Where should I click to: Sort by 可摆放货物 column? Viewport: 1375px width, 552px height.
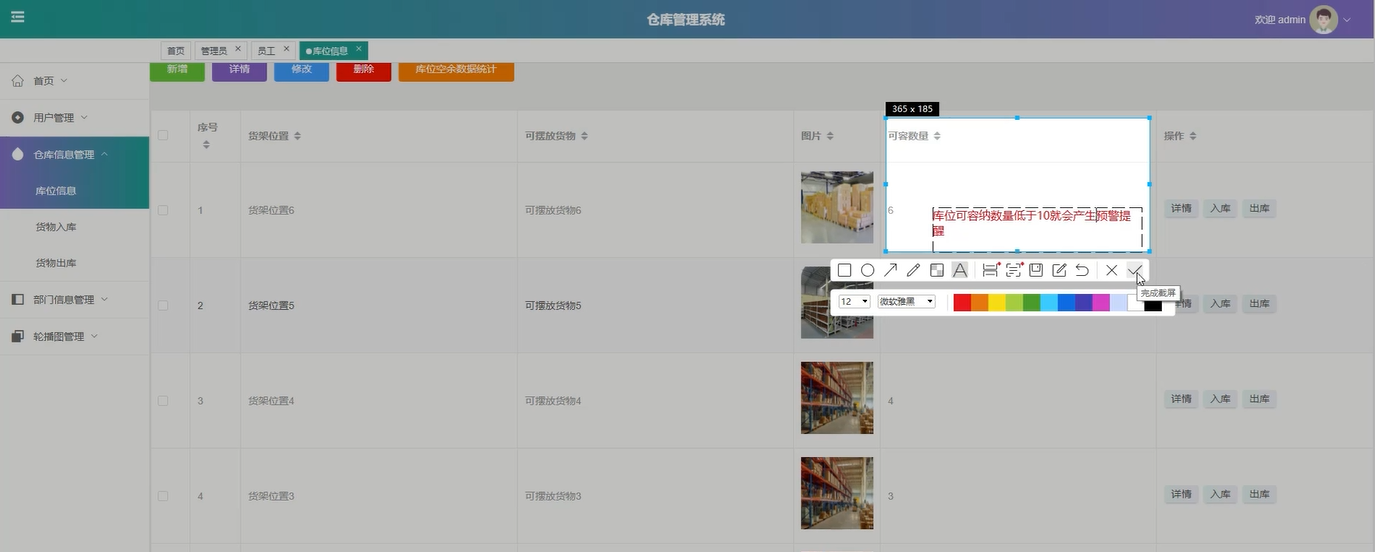pyautogui.click(x=584, y=136)
